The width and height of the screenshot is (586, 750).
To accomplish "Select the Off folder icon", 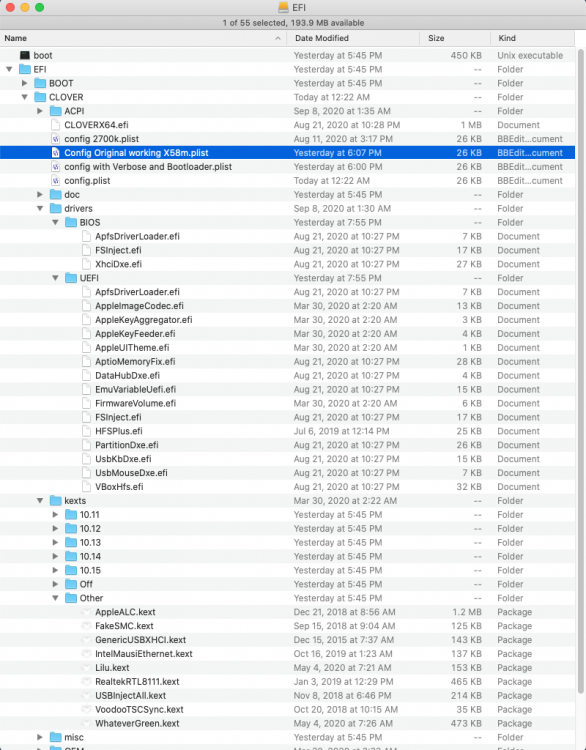I will coord(71,584).
